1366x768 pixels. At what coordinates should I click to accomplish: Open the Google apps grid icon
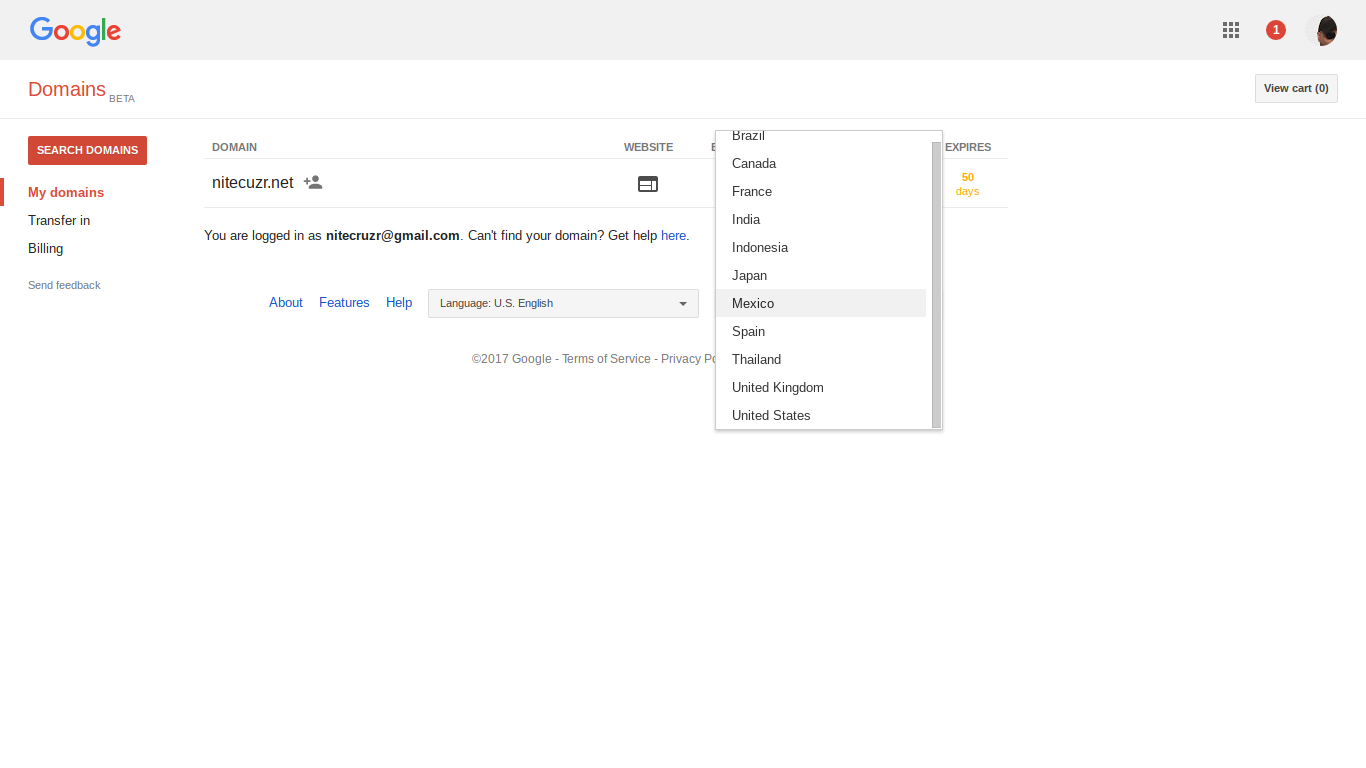pos(1231,30)
